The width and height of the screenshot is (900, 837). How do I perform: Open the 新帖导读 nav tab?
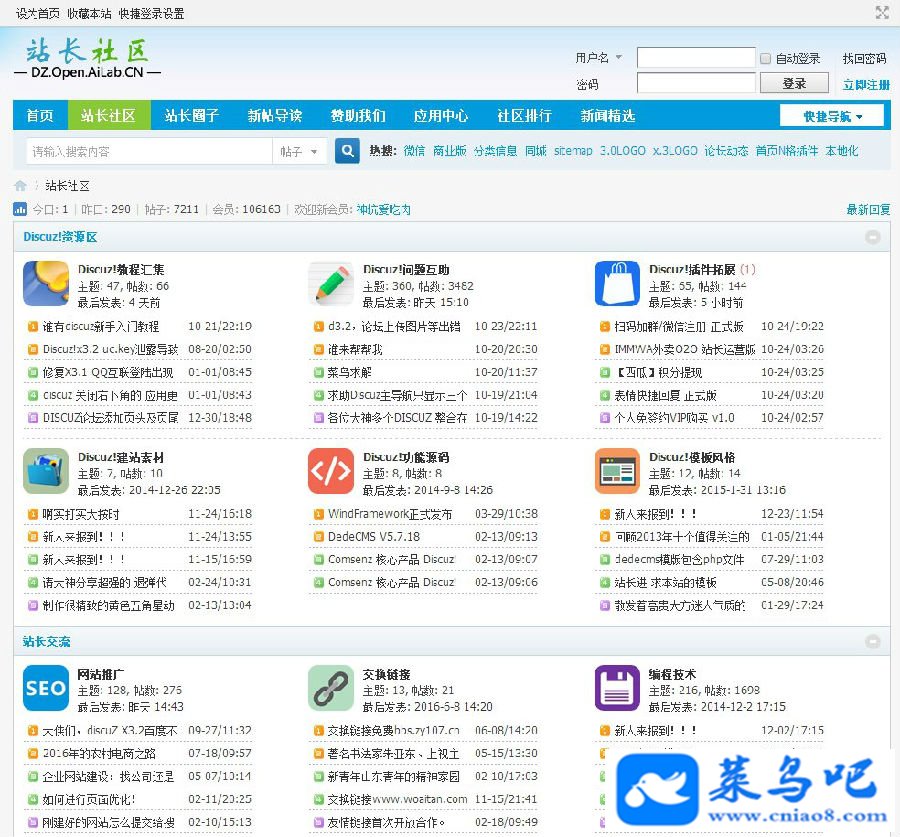(x=275, y=115)
